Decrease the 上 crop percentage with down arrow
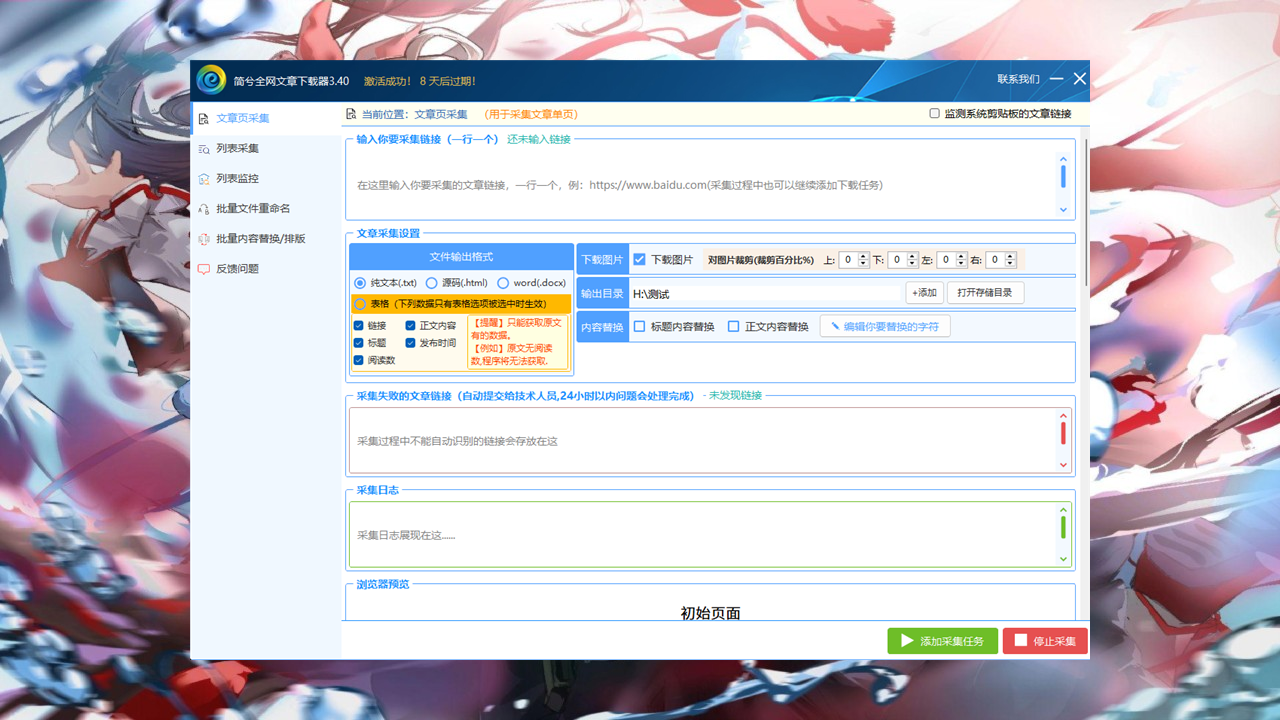This screenshot has width=1280, height=720. (x=864, y=264)
